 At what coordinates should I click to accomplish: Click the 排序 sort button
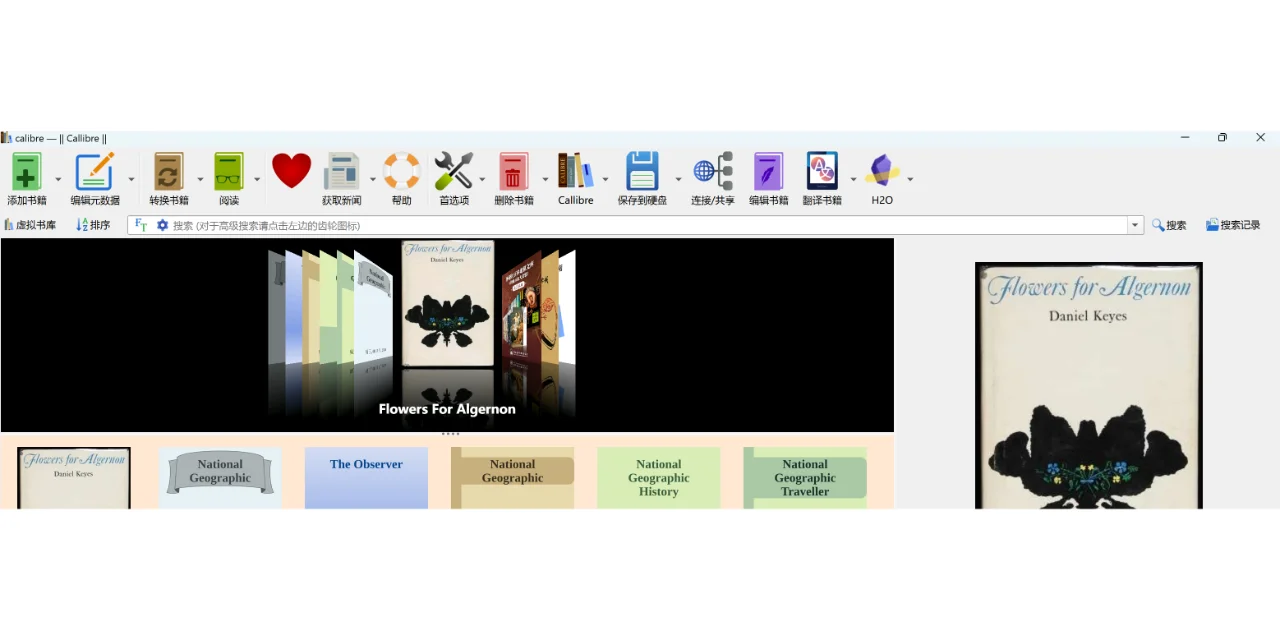[x=93, y=225]
